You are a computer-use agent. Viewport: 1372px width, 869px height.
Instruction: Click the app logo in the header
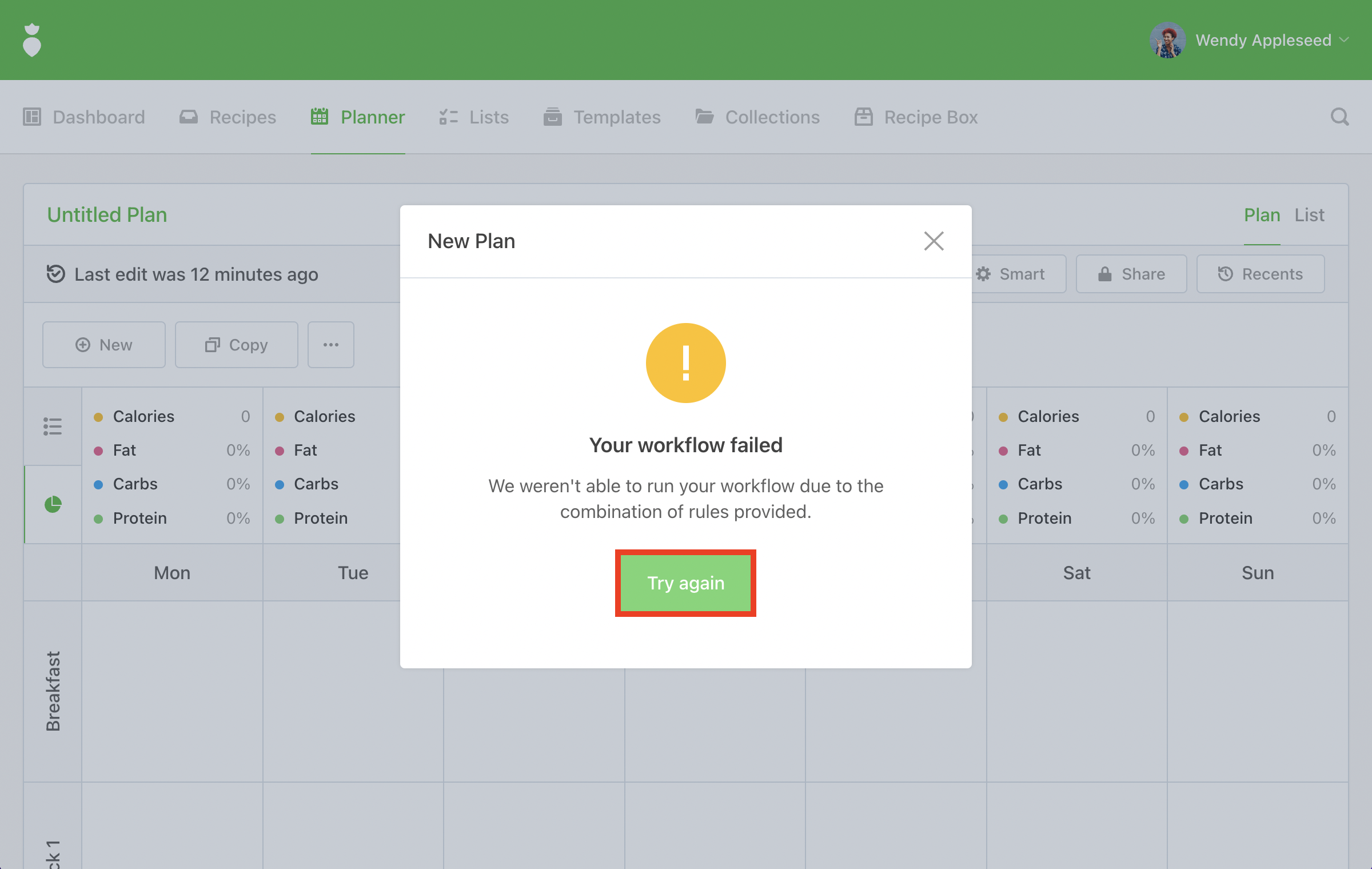point(32,40)
